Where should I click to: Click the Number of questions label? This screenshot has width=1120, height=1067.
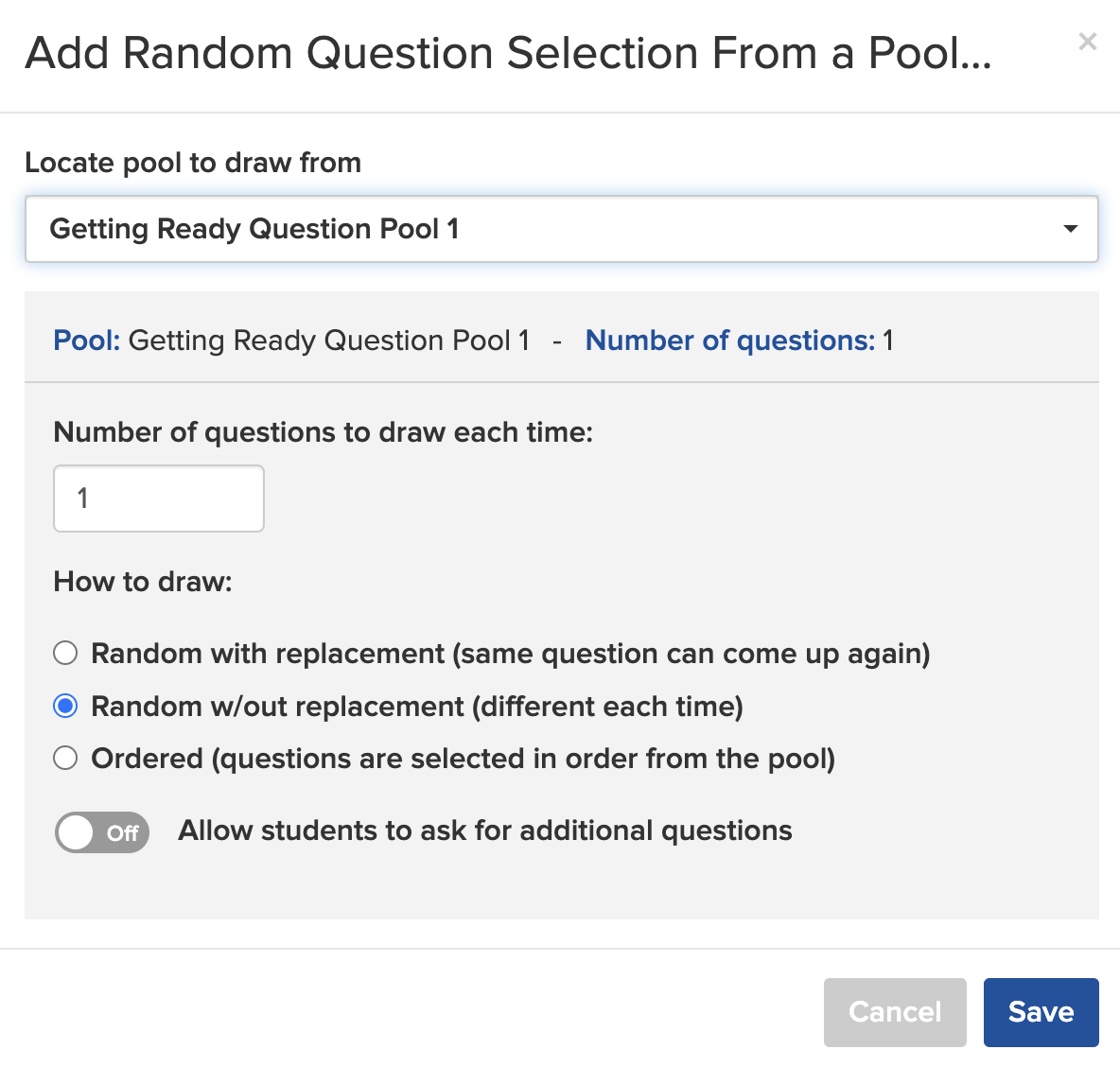coord(730,340)
